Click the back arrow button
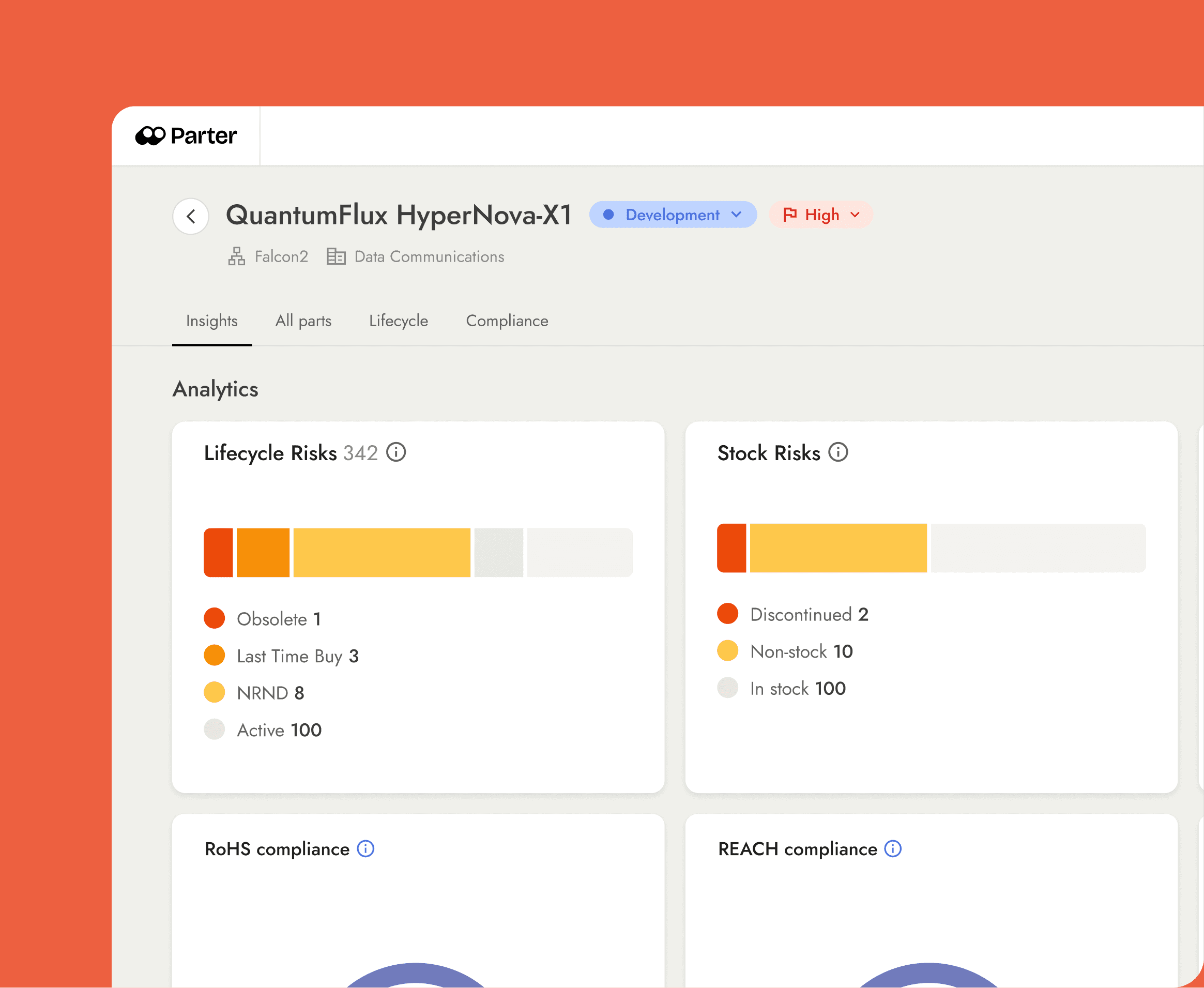 [x=191, y=216]
